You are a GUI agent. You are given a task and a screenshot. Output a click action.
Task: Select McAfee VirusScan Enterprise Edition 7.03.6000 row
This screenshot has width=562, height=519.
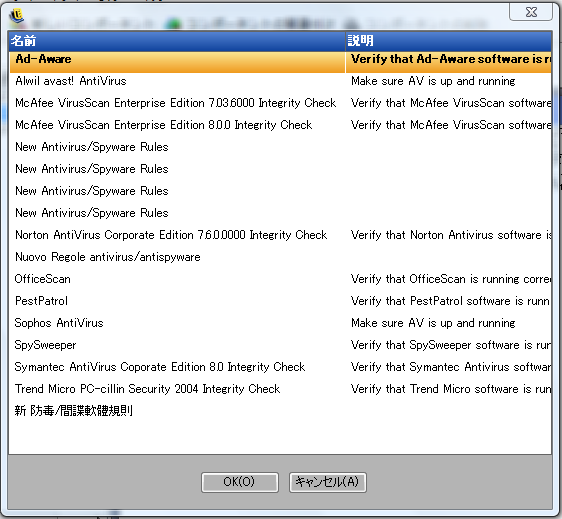tap(280, 103)
